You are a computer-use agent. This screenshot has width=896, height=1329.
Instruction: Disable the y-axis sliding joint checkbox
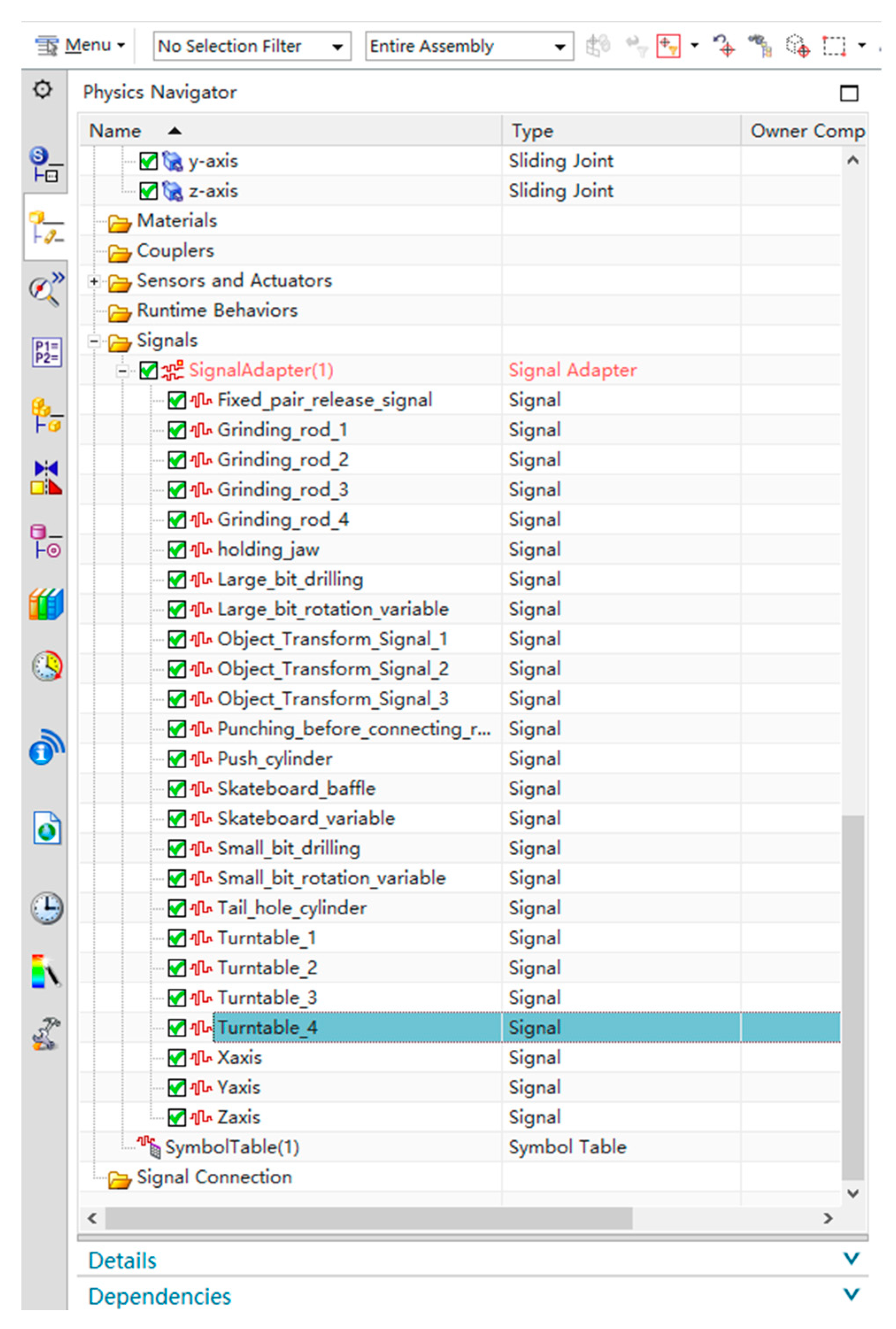[x=149, y=161]
